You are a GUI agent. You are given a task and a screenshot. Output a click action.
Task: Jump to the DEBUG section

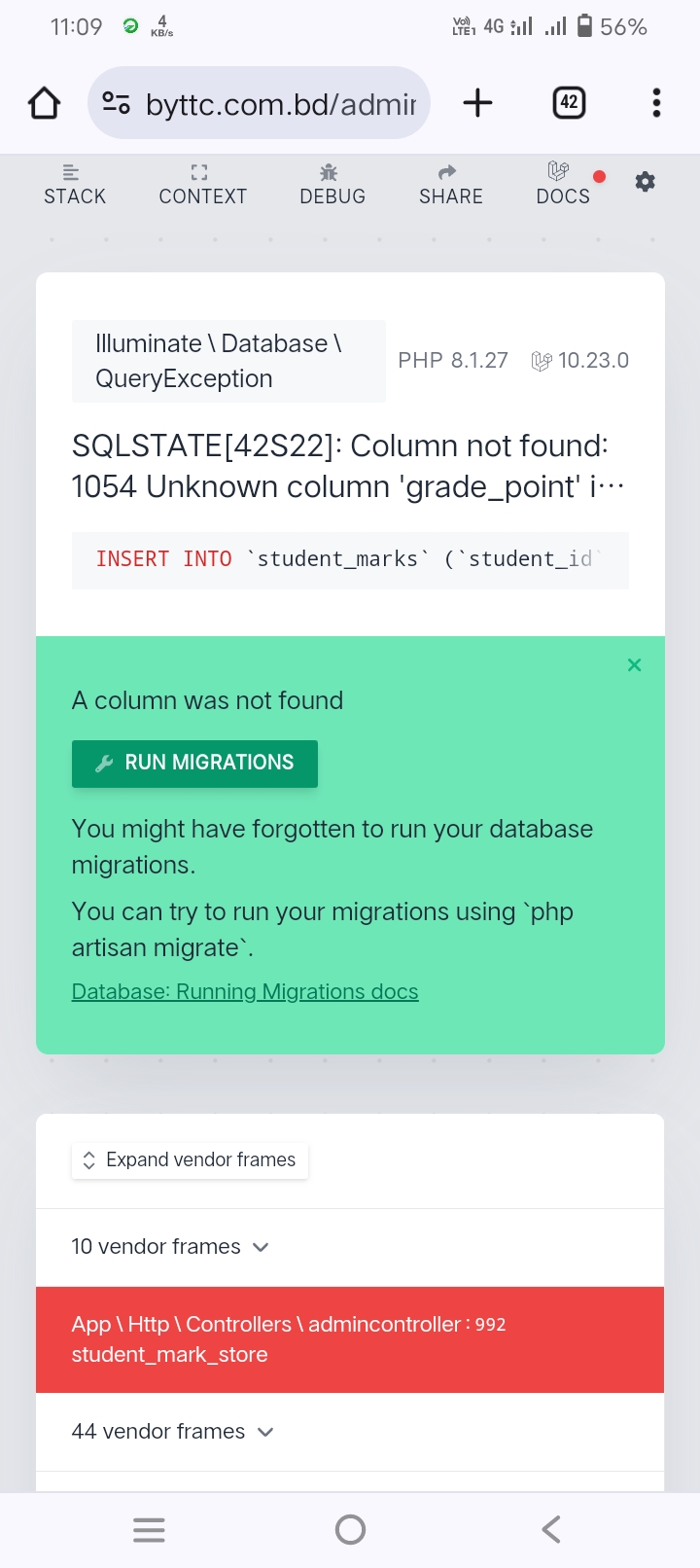(332, 185)
